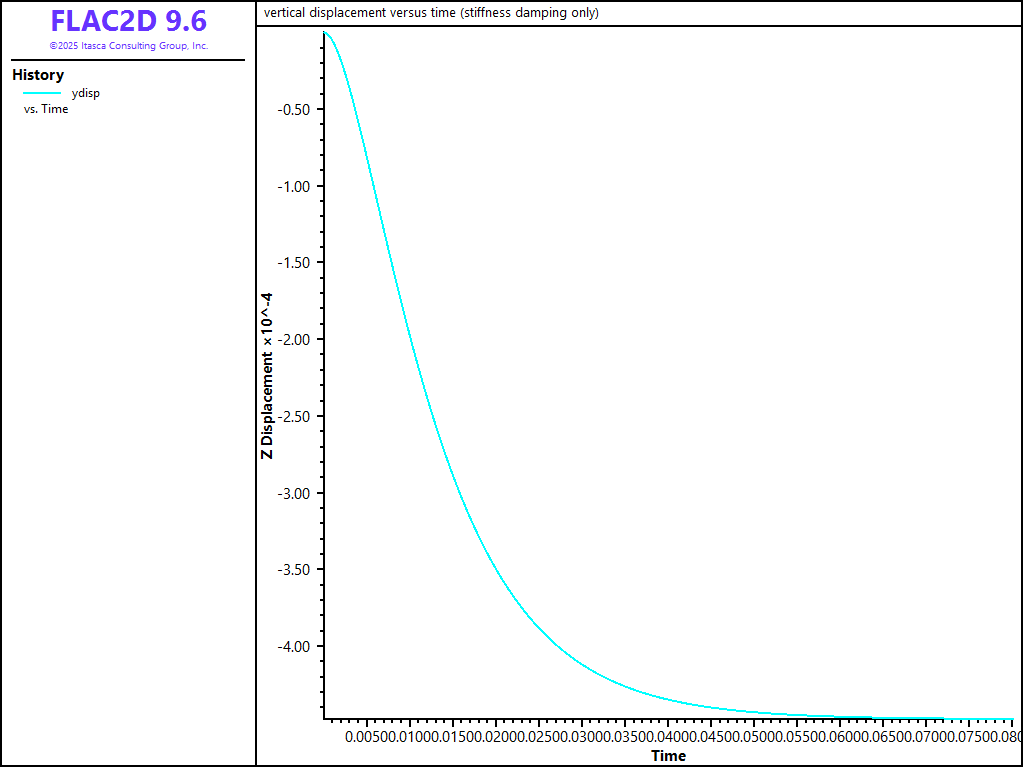Screen dimensions: 1024x768
Task: Click the cyan ydisp legend line swatch
Action: tap(42, 93)
